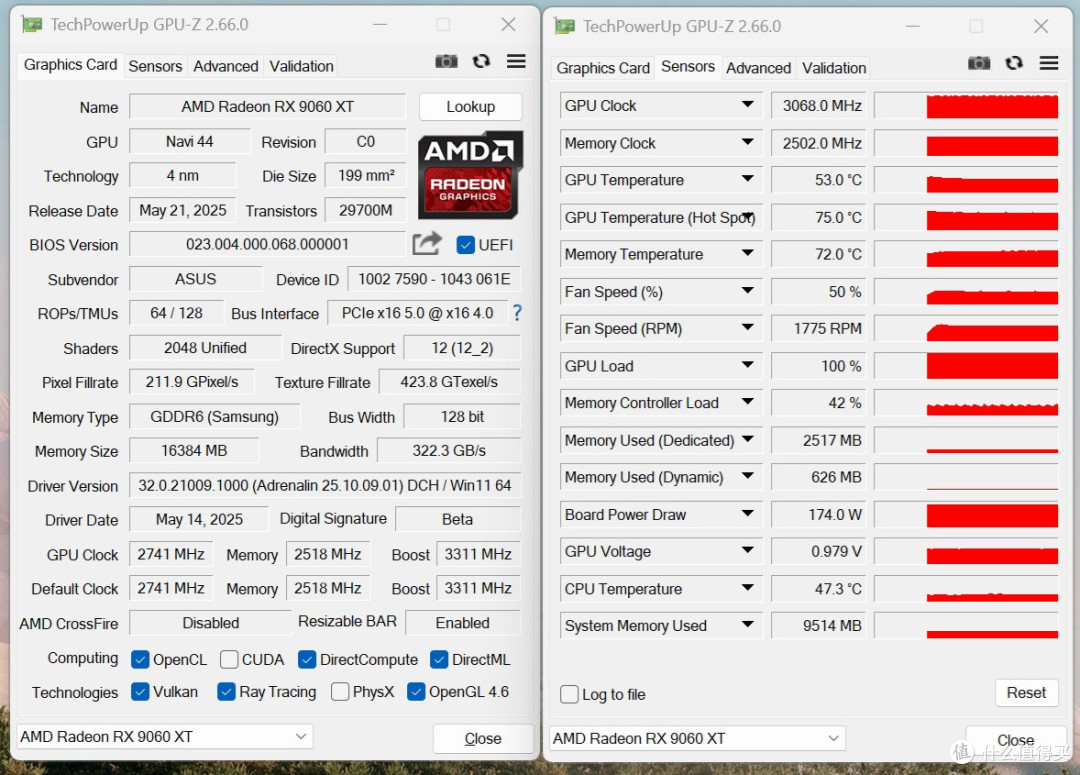Click the 75.0 °C Hot Spot temperature value
Image resolution: width=1080 pixels, height=775 pixels.
click(817, 217)
